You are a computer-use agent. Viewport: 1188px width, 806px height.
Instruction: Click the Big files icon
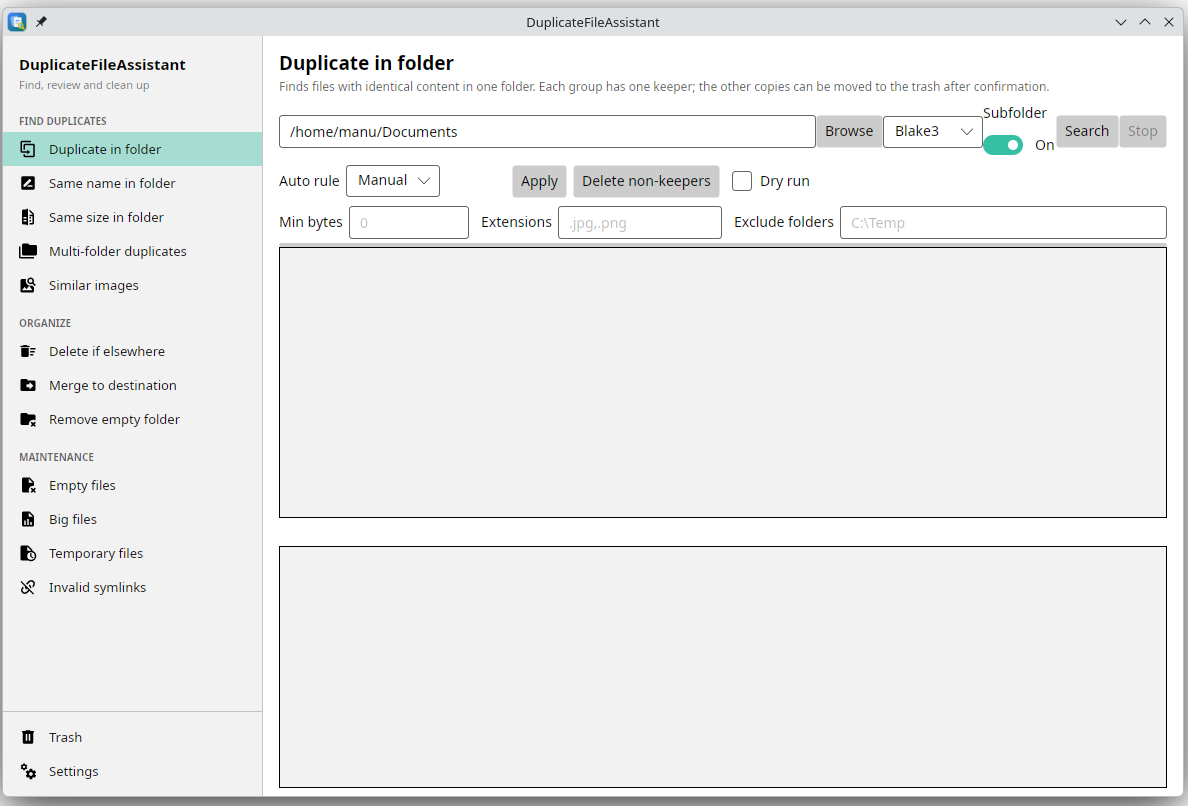coord(28,520)
